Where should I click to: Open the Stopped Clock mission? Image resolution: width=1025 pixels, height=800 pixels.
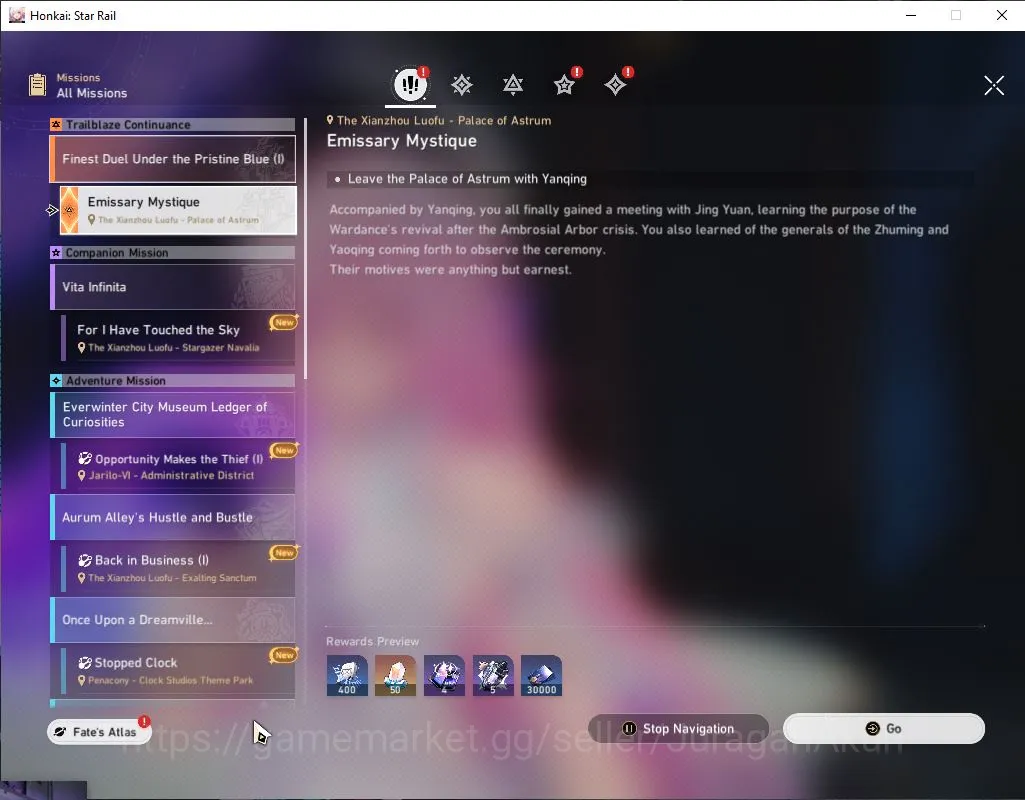[178, 671]
